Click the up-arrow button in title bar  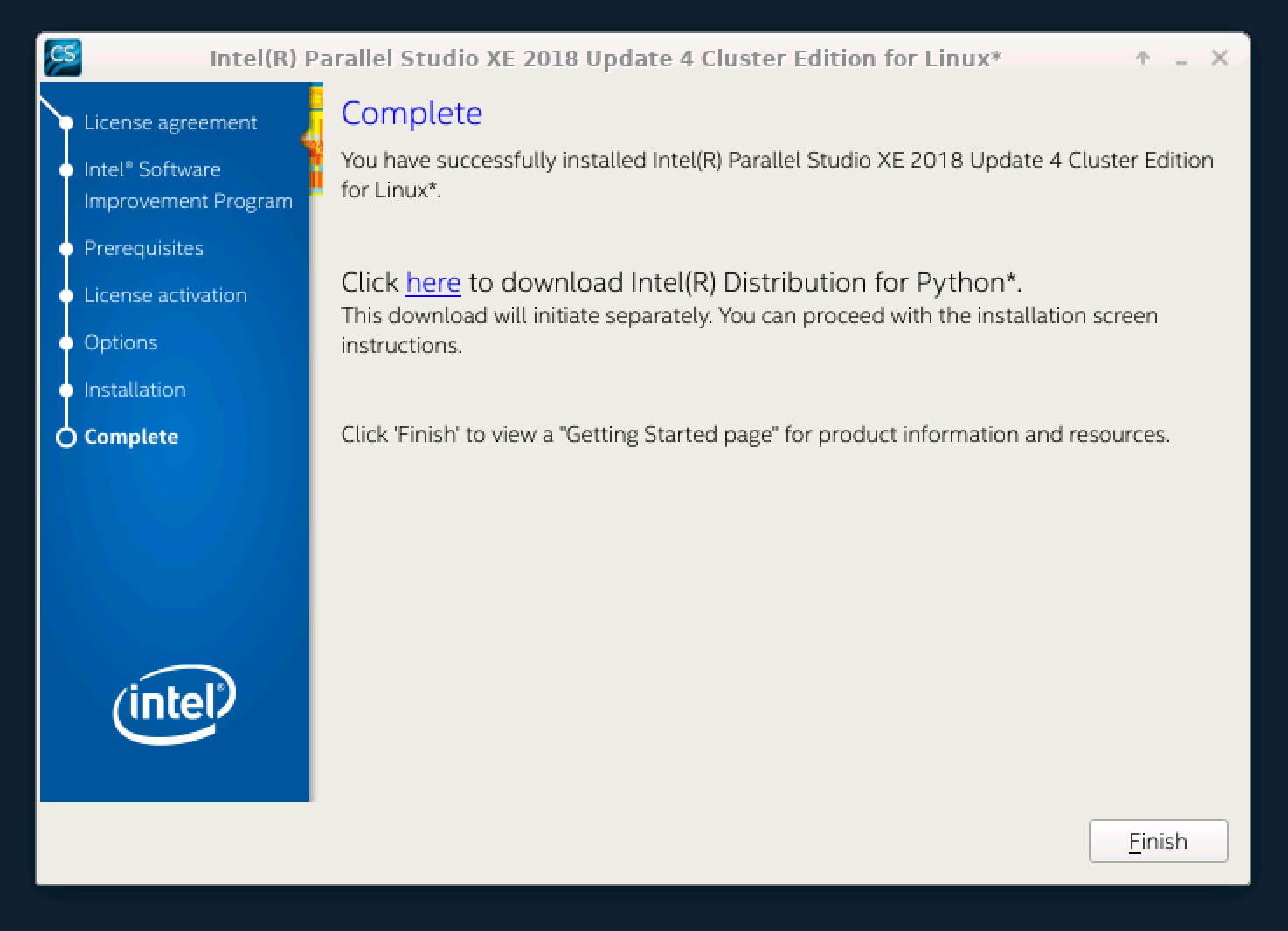click(x=1142, y=59)
